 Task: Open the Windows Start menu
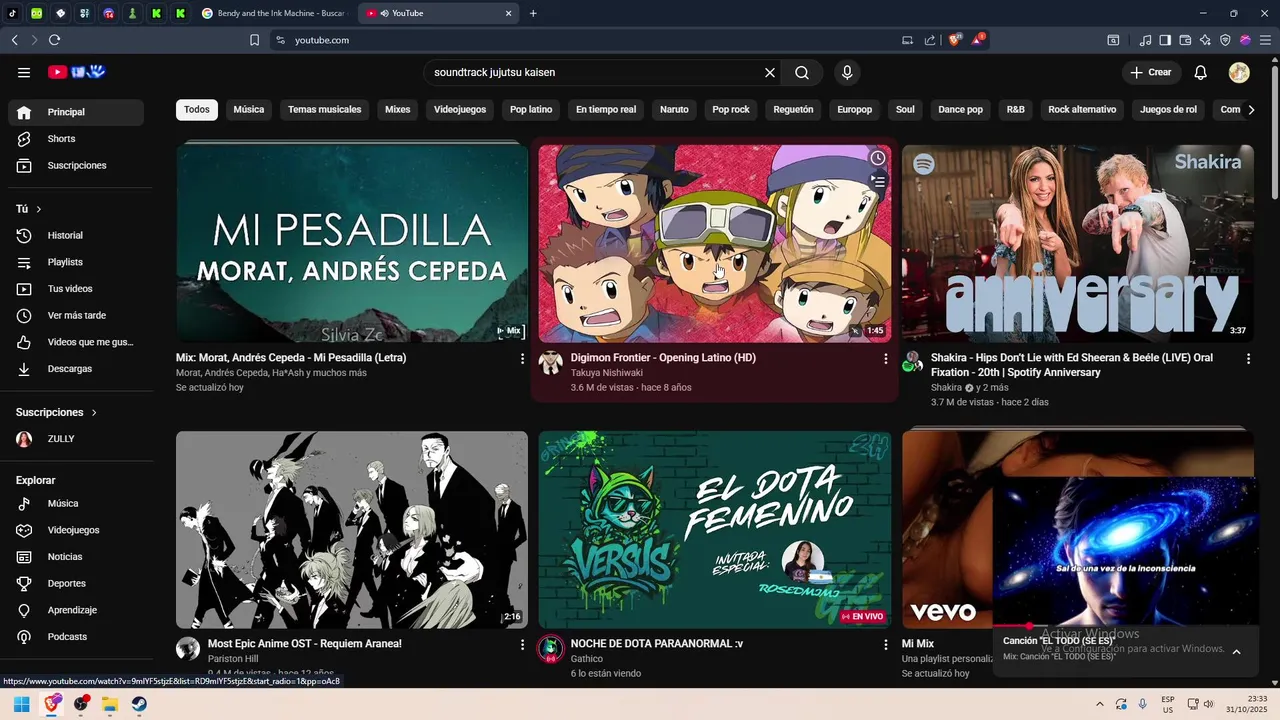point(21,704)
